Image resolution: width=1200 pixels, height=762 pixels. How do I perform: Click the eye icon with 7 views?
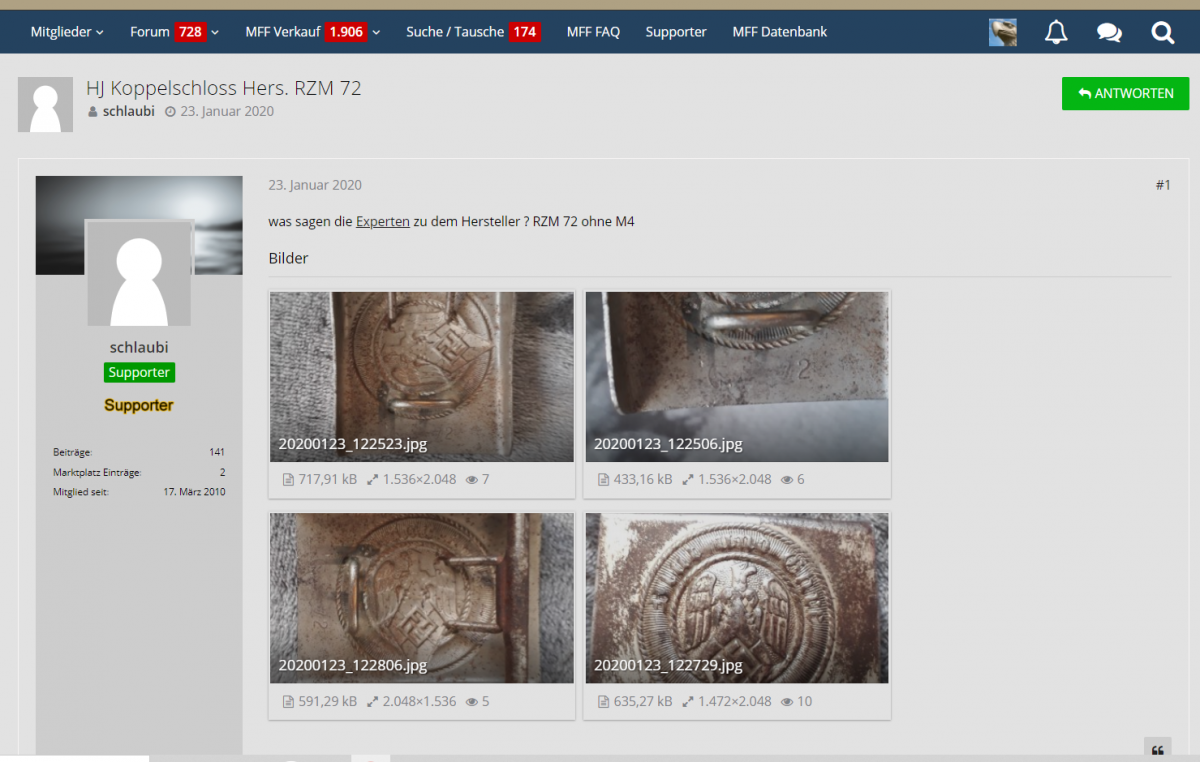tap(472, 480)
